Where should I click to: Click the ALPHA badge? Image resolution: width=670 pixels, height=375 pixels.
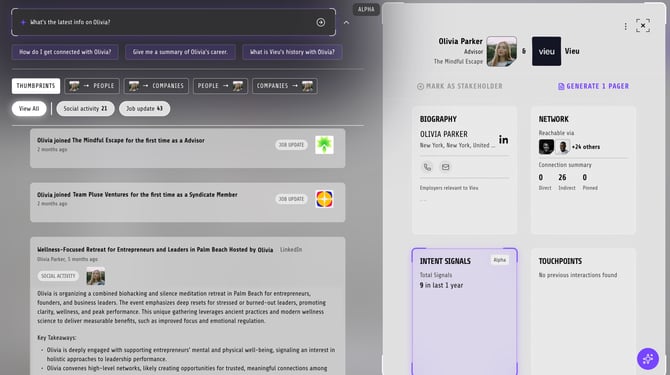366,9
